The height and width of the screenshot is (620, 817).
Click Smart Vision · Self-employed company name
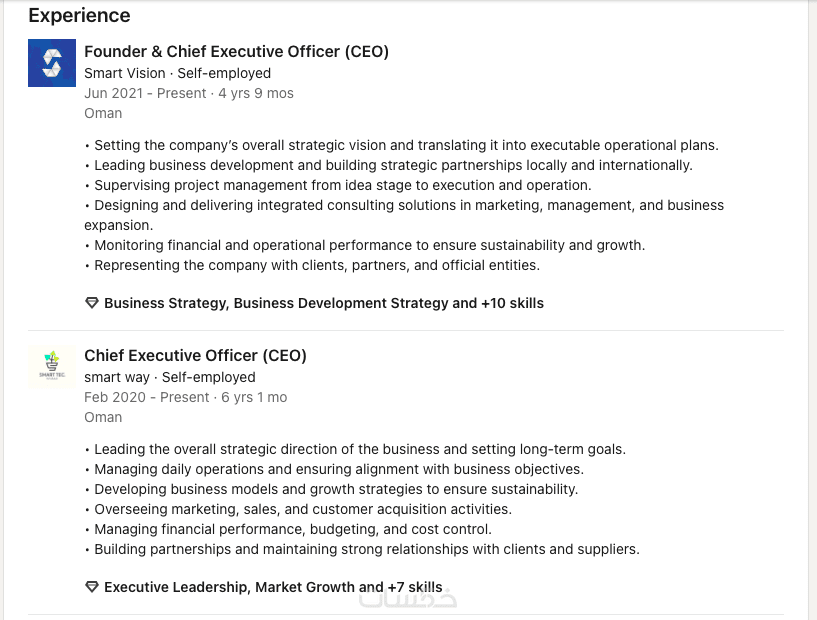pos(177,73)
